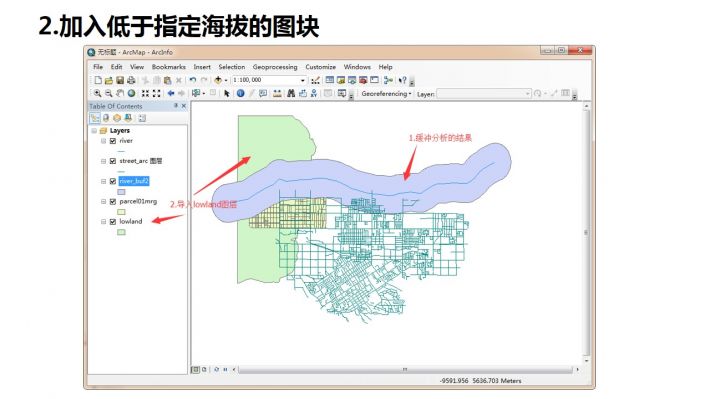Select the river_buf2 layer name
The image size is (710, 399).
(x=134, y=181)
